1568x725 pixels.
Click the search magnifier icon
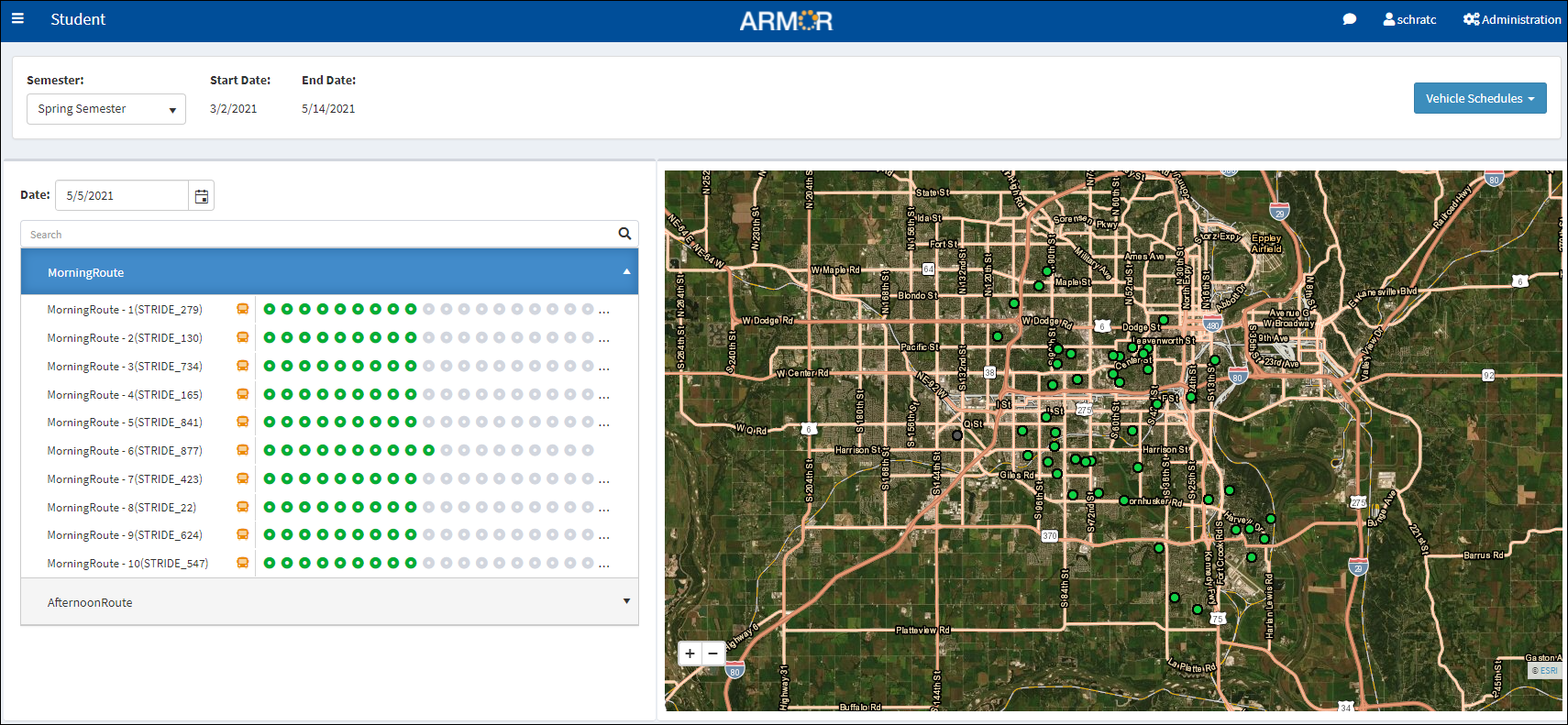[624, 234]
